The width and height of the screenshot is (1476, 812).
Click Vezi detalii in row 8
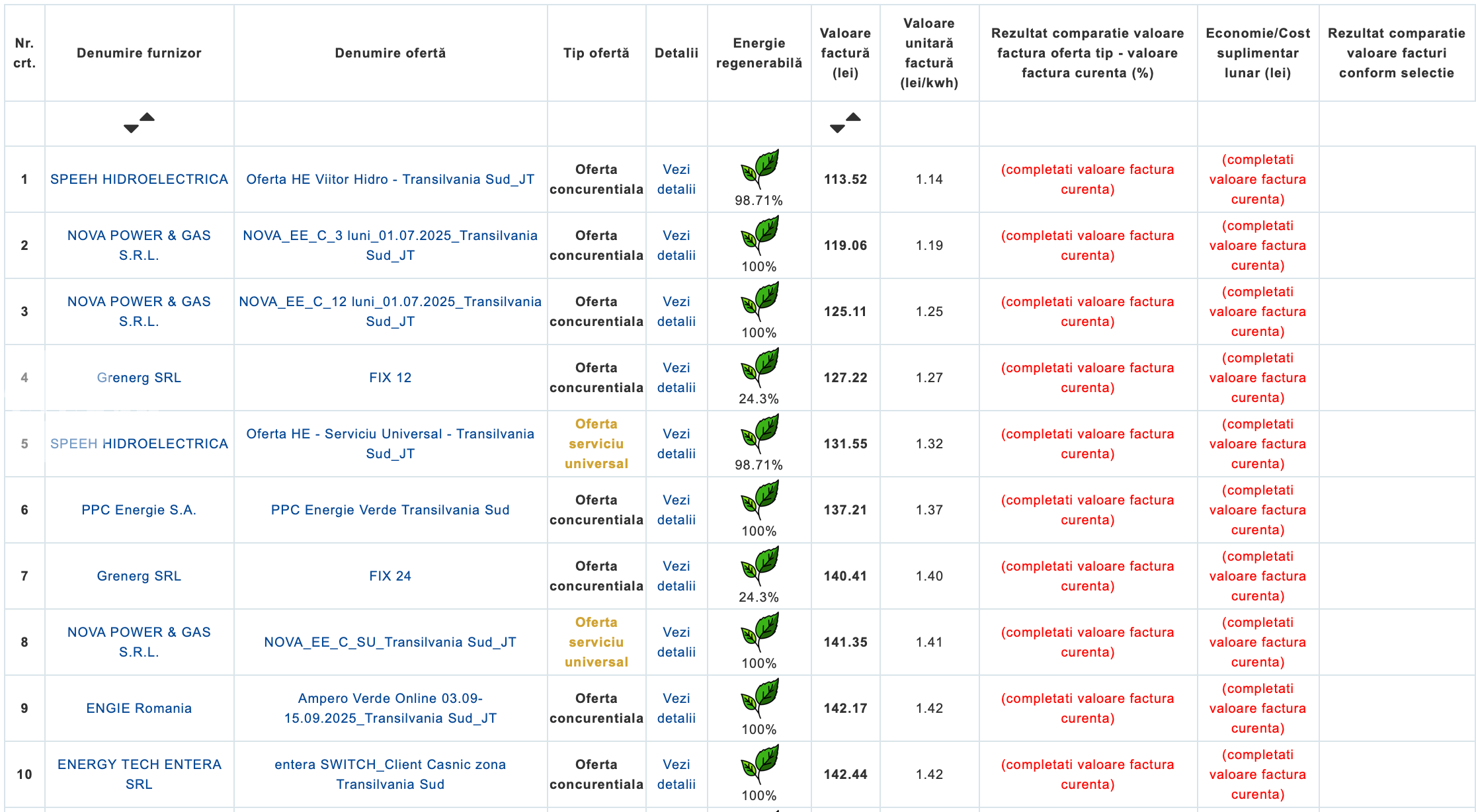point(676,642)
